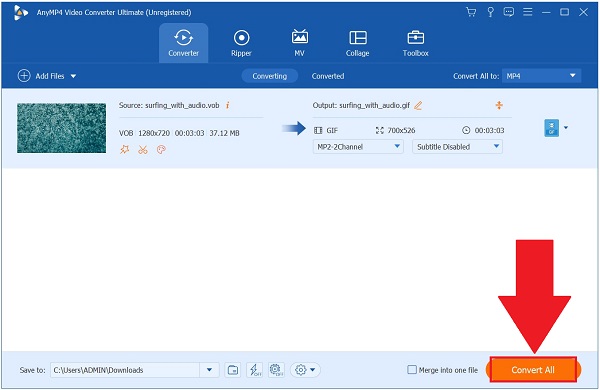The width and height of the screenshot is (600, 390).
Task: Click the AnyMP4 app logo
Action: pos(21,12)
